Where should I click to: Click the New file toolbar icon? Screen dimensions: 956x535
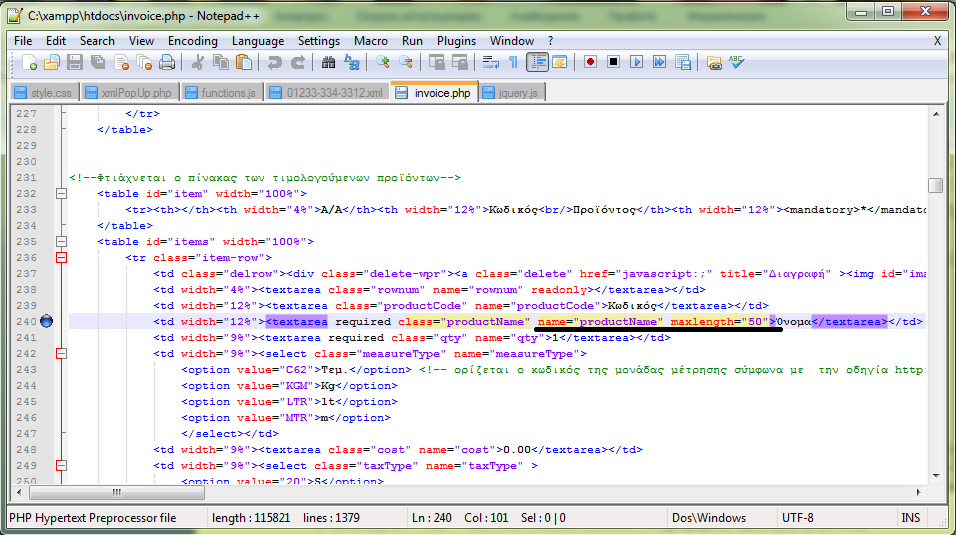click(x=29, y=62)
